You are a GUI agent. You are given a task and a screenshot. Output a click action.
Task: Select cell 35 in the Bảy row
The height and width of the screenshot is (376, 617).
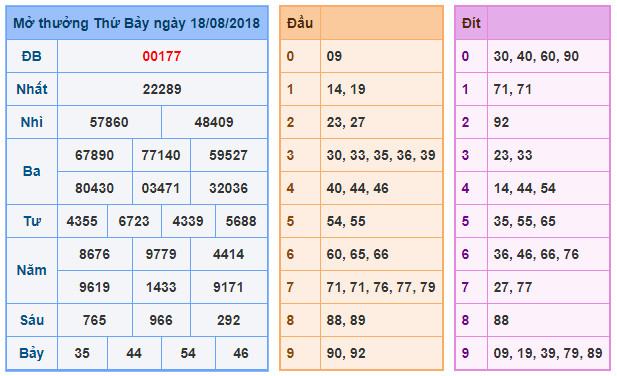[x=82, y=354]
